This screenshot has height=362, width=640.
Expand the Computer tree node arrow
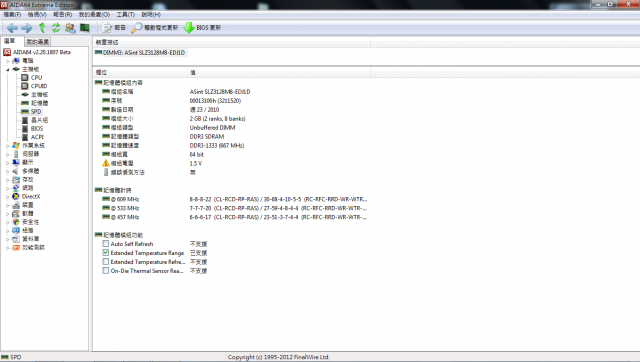point(7,61)
